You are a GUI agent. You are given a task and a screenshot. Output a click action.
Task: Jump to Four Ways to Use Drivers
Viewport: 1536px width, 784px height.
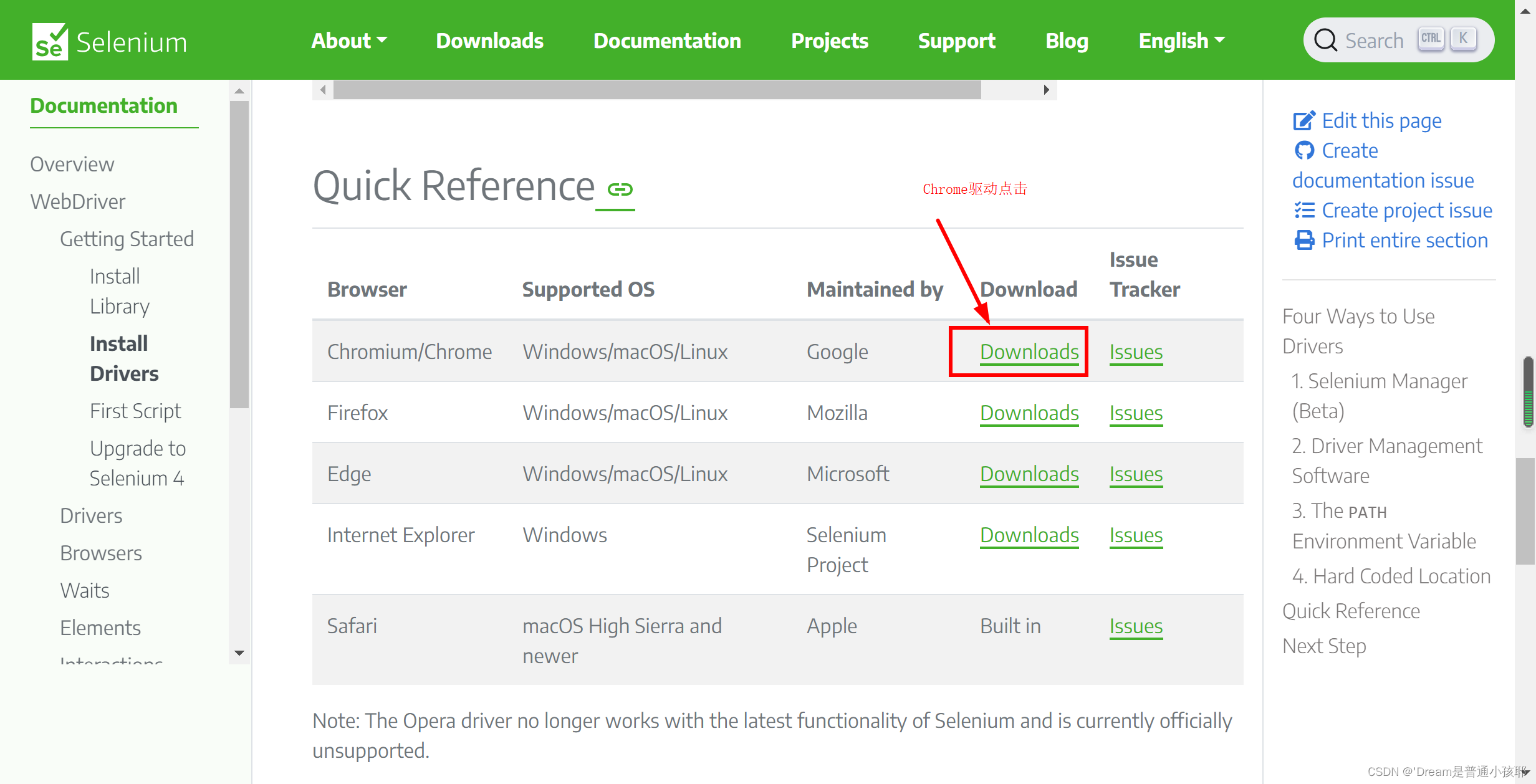pos(1358,331)
